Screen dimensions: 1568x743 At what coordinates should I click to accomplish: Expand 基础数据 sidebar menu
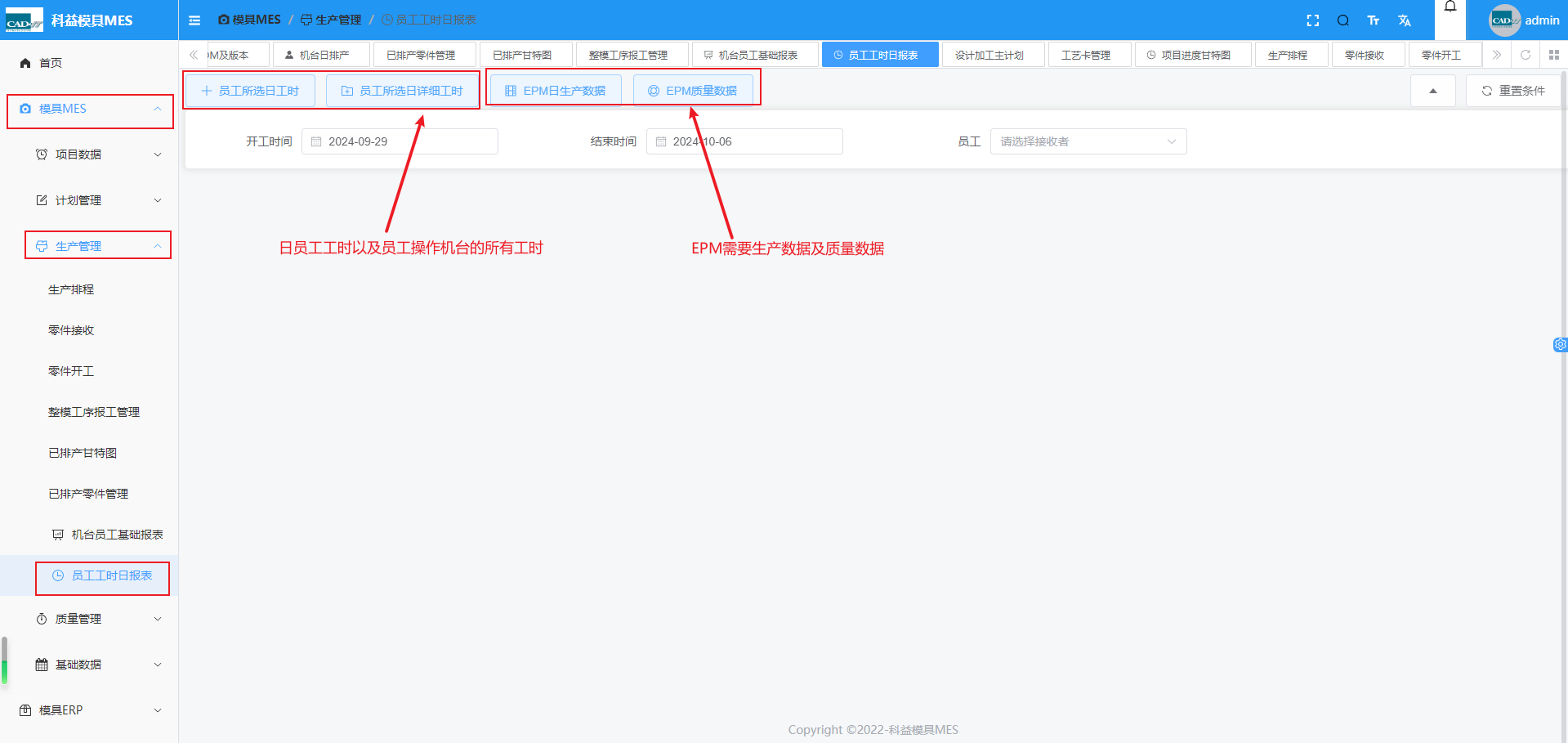point(89,665)
